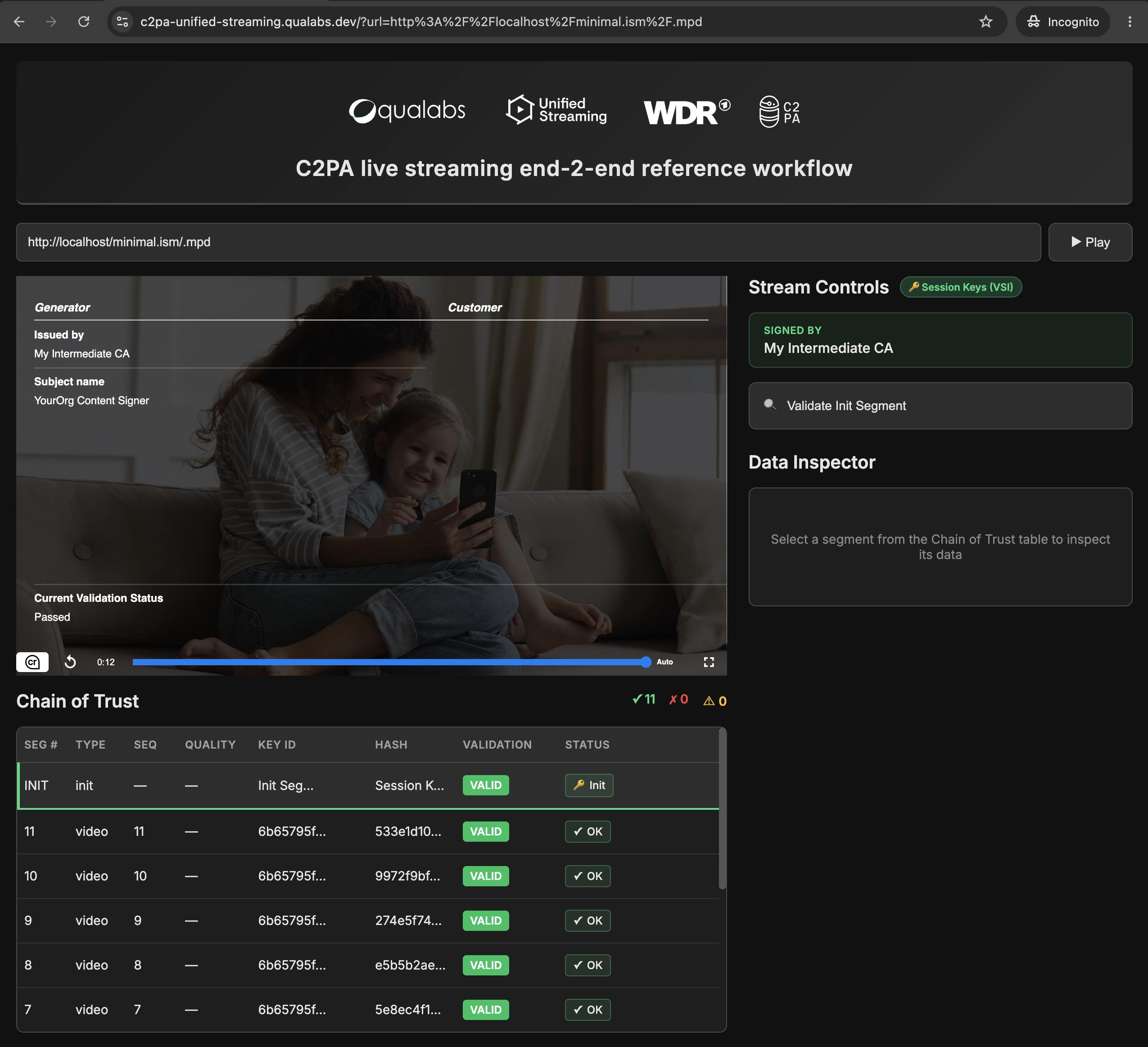Click the OK status button for segment 8
1148x1047 pixels.
588,965
